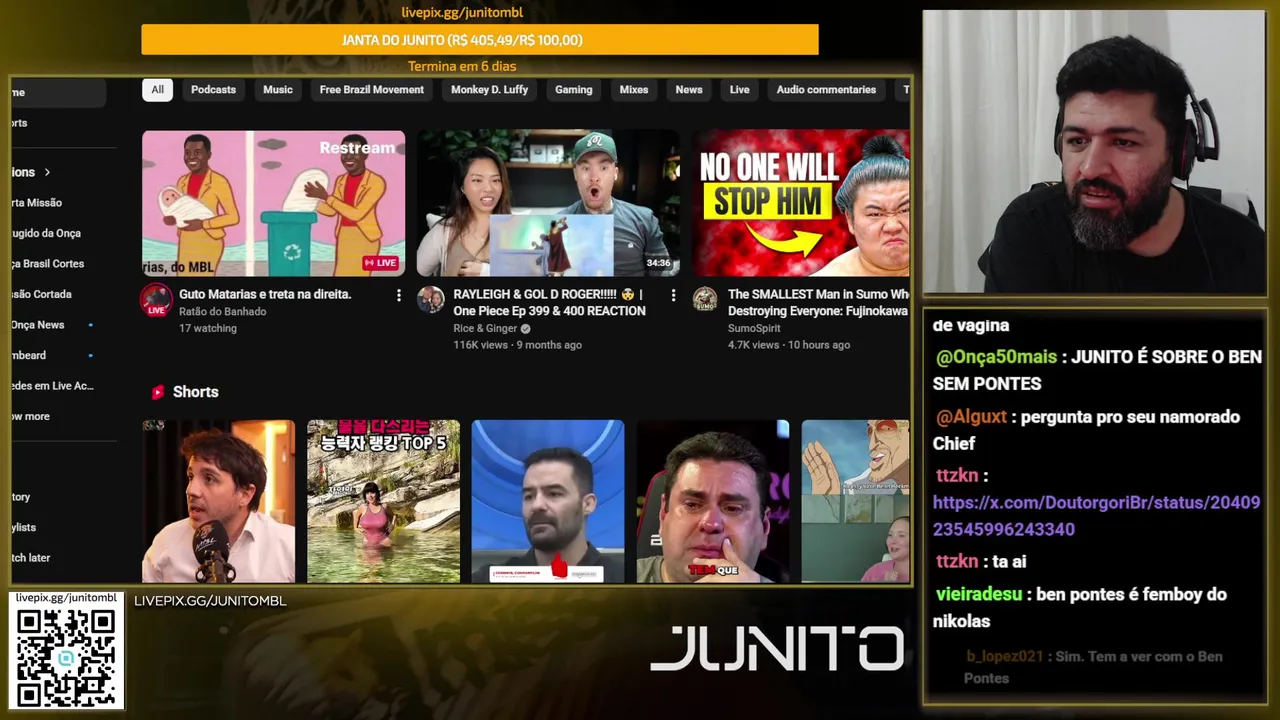The height and width of the screenshot is (720, 1280).
Task: Open SumoSpirit channel avatar
Action: coord(705,300)
